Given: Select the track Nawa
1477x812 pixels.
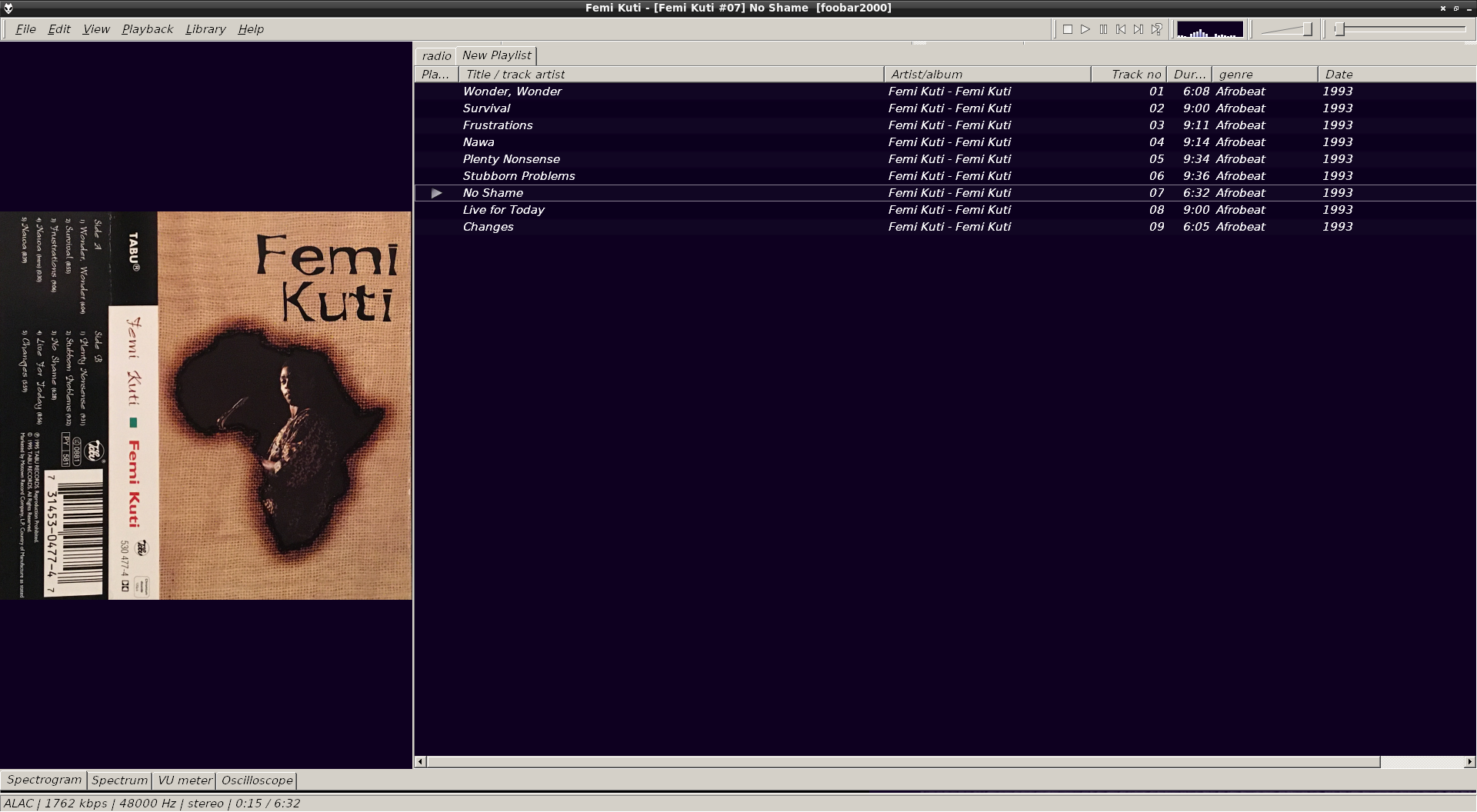Looking at the screenshot, I should [x=945, y=142].
